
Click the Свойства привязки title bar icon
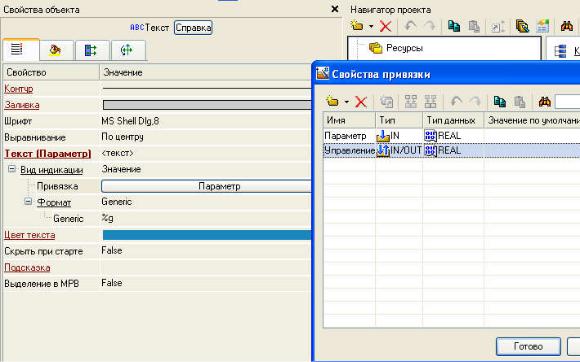(x=322, y=74)
